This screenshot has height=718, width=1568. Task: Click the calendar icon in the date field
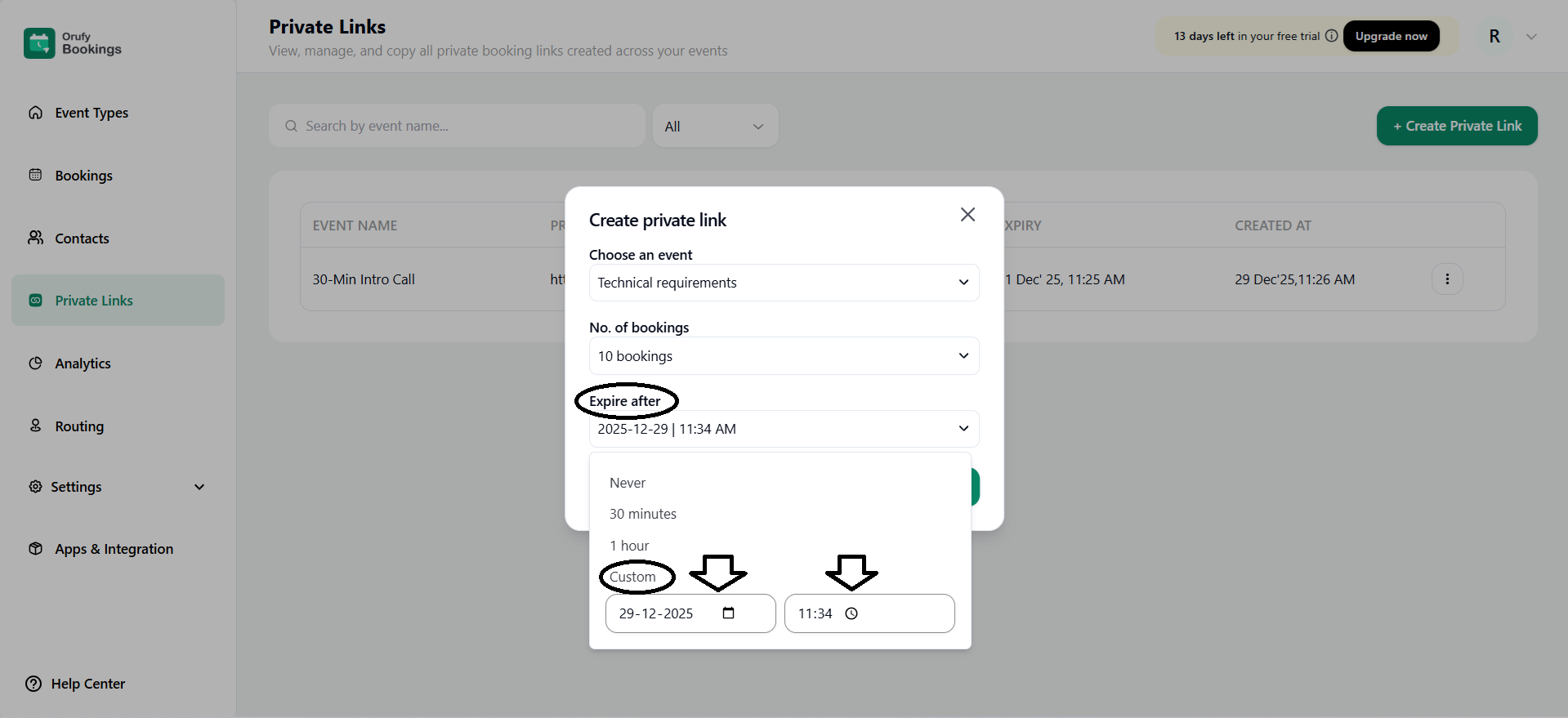click(729, 613)
